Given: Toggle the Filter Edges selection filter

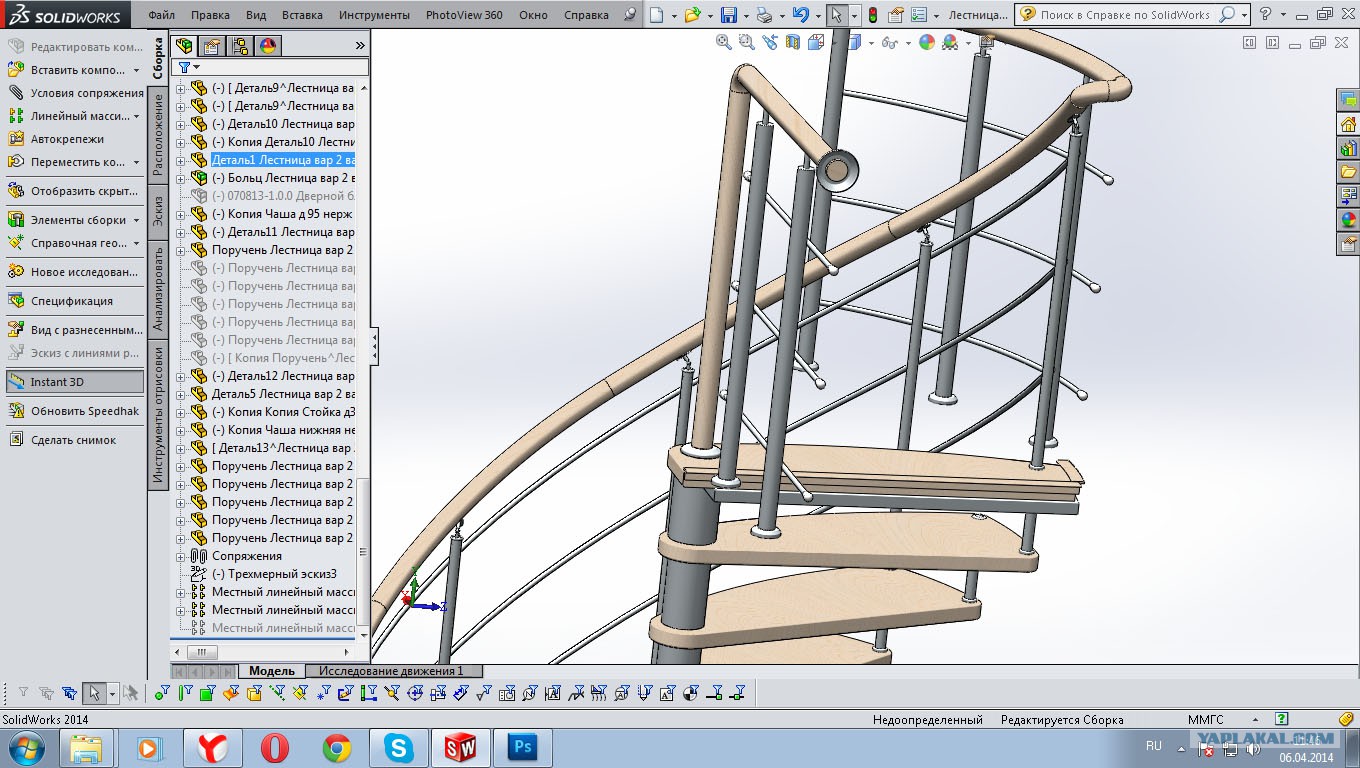Looking at the screenshot, I should tap(185, 693).
